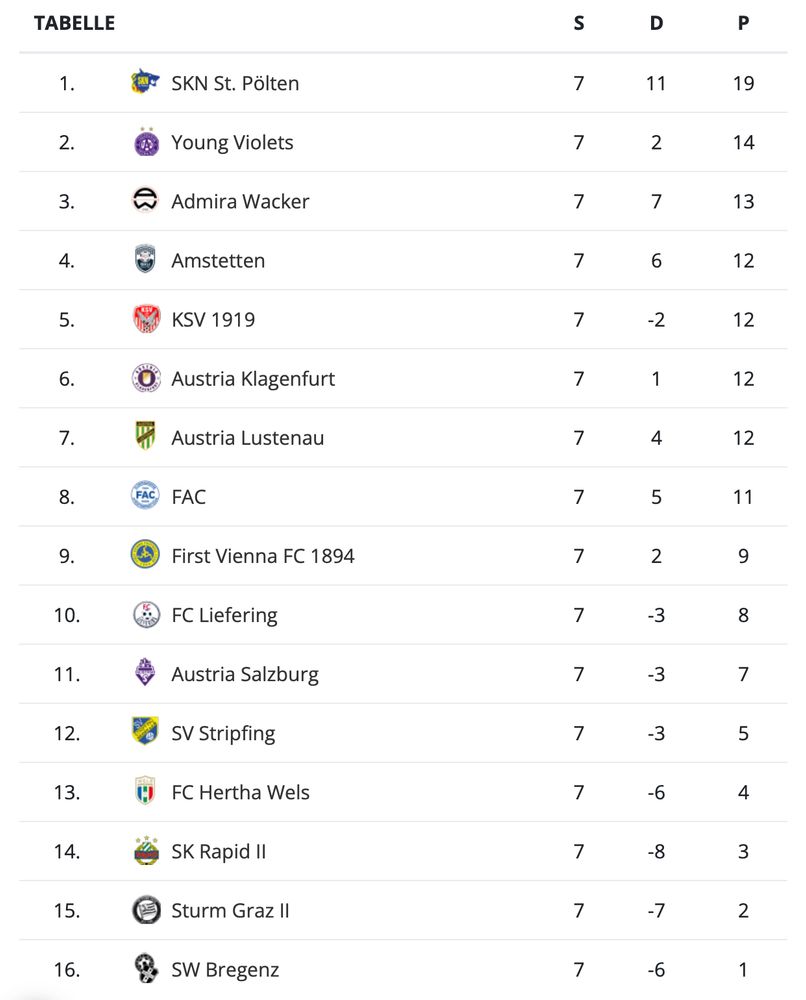Image resolution: width=806 pixels, height=1000 pixels.
Task: Select the FC Hertha Wels team name
Action: coord(240,792)
